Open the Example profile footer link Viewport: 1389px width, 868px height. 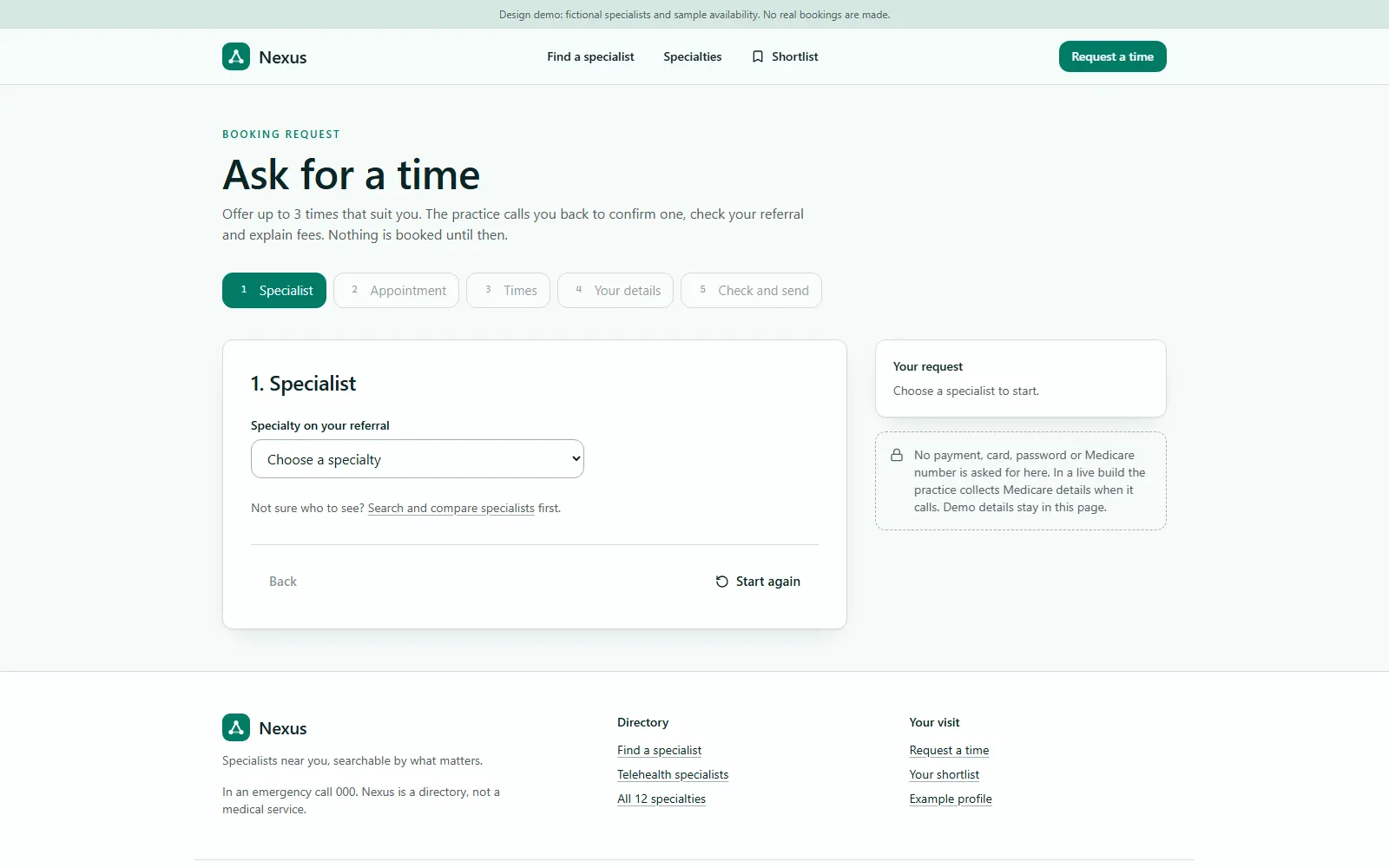tap(951, 799)
